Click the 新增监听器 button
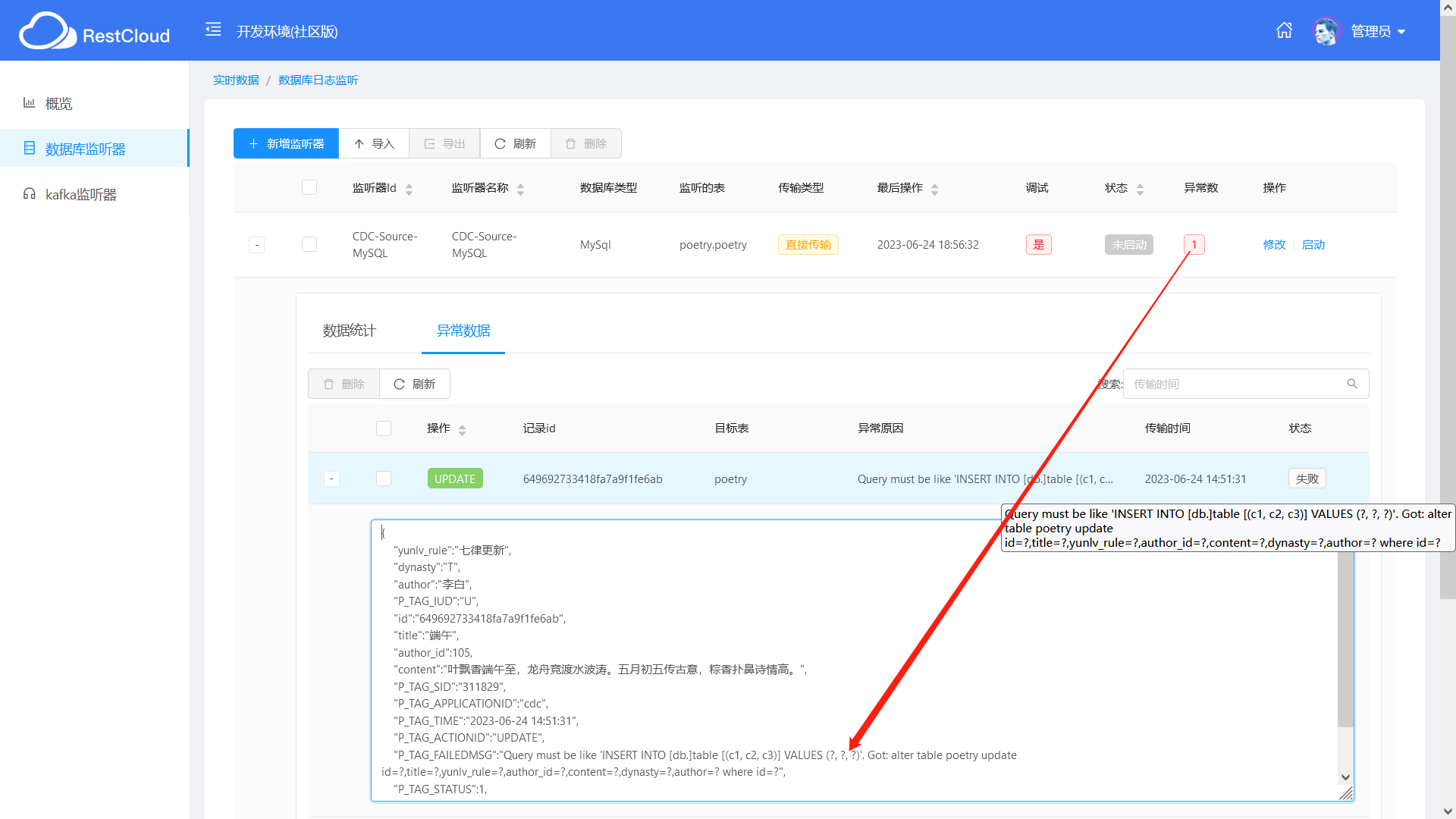The height and width of the screenshot is (819, 1456). click(x=286, y=143)
